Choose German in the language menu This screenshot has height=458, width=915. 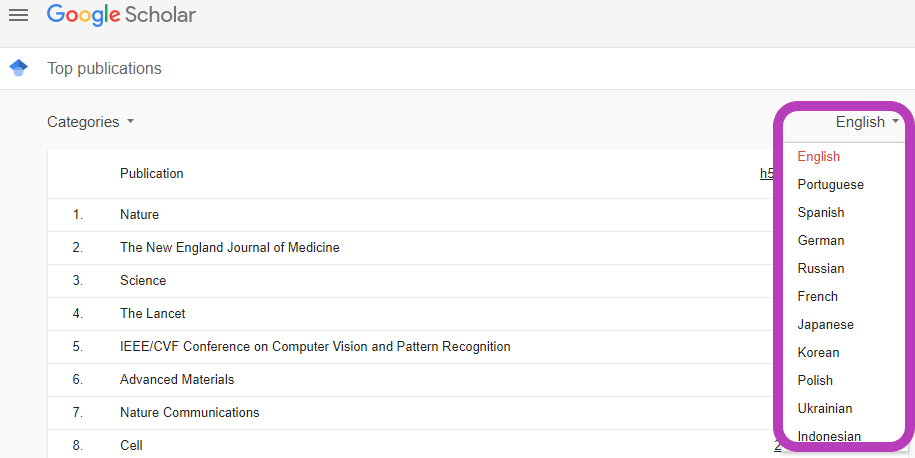coord(844,240)
